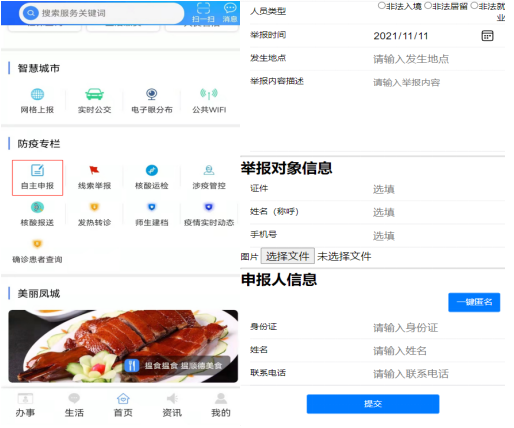Tap the 核酸运检 icon
Image resolution: width=514 pixels, height=428 pixels.
[152, 177]
